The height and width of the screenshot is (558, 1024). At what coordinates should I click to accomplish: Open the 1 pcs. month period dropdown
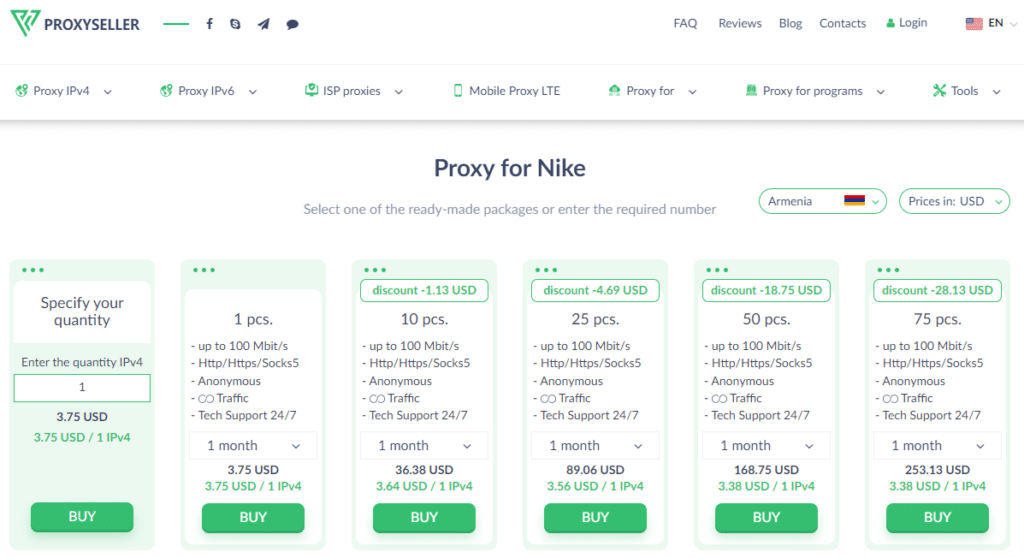tap(253, 446)
